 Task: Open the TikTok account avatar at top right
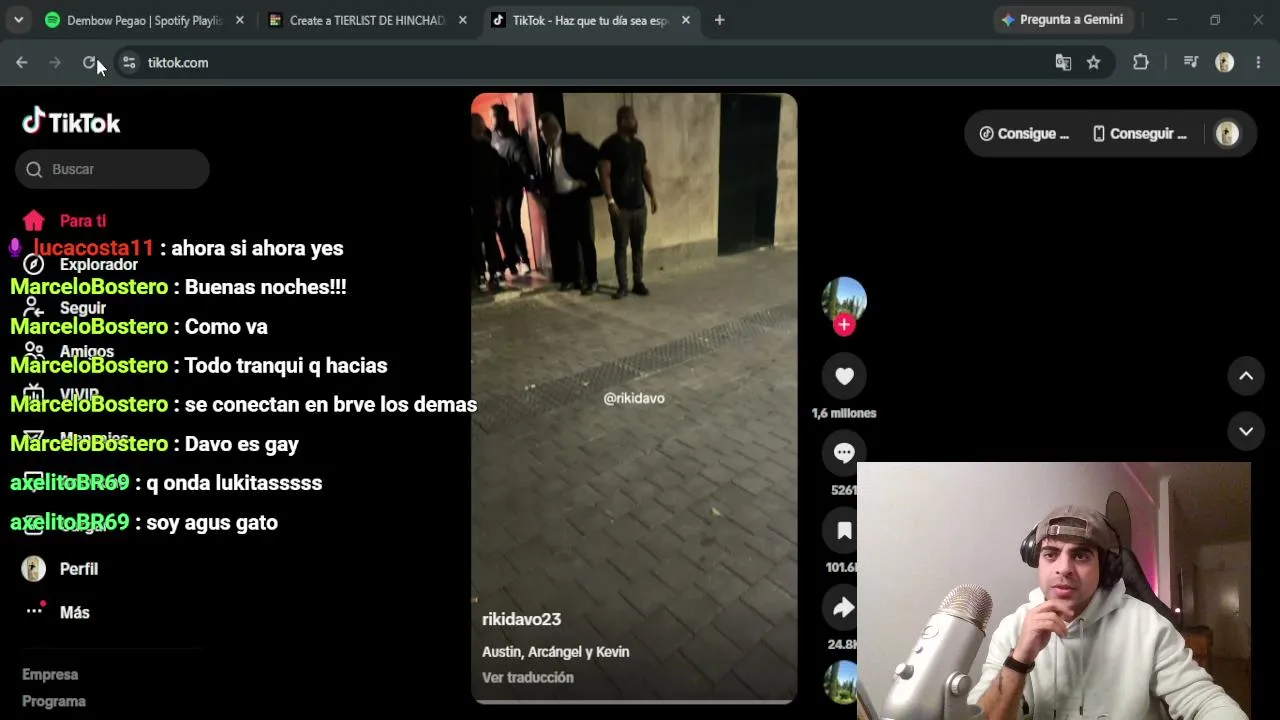pyautogui.click(x=1227, y=134)
